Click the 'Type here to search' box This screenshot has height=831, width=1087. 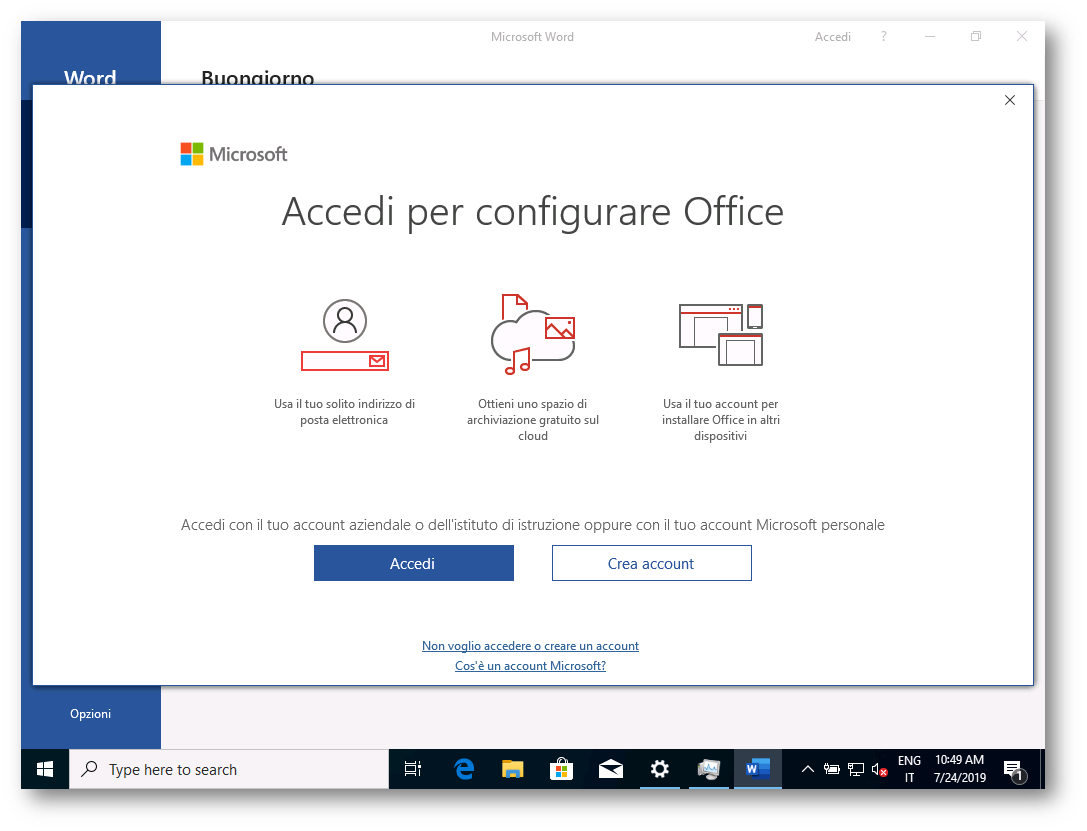(229, 769)
